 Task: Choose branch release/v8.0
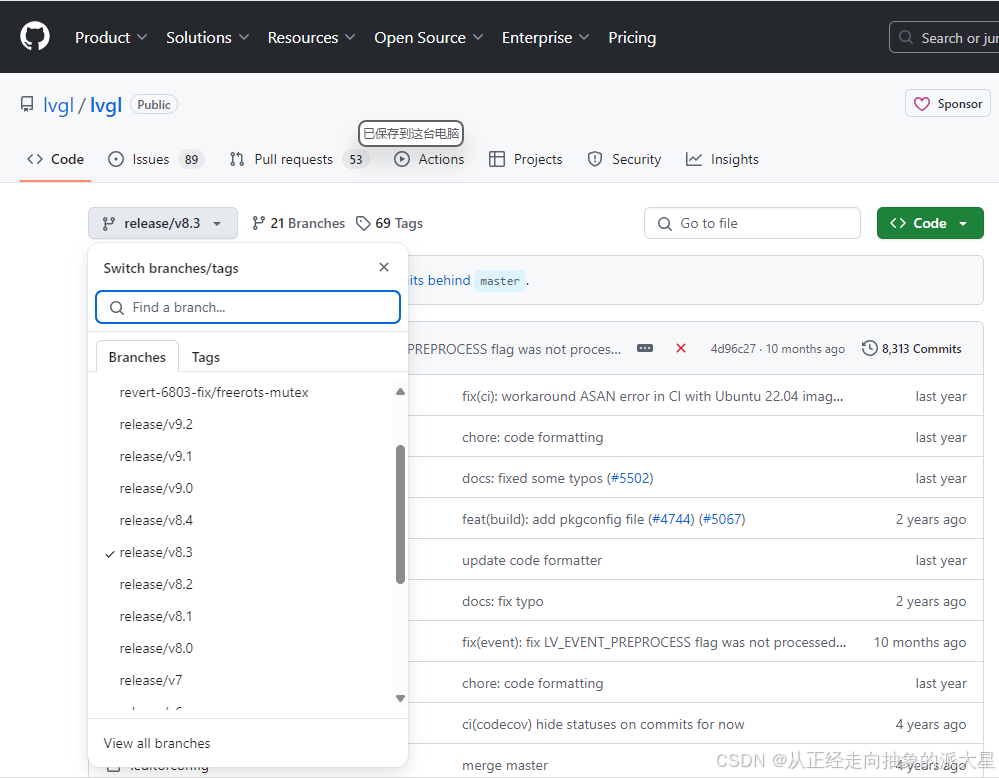pos(156,648)
